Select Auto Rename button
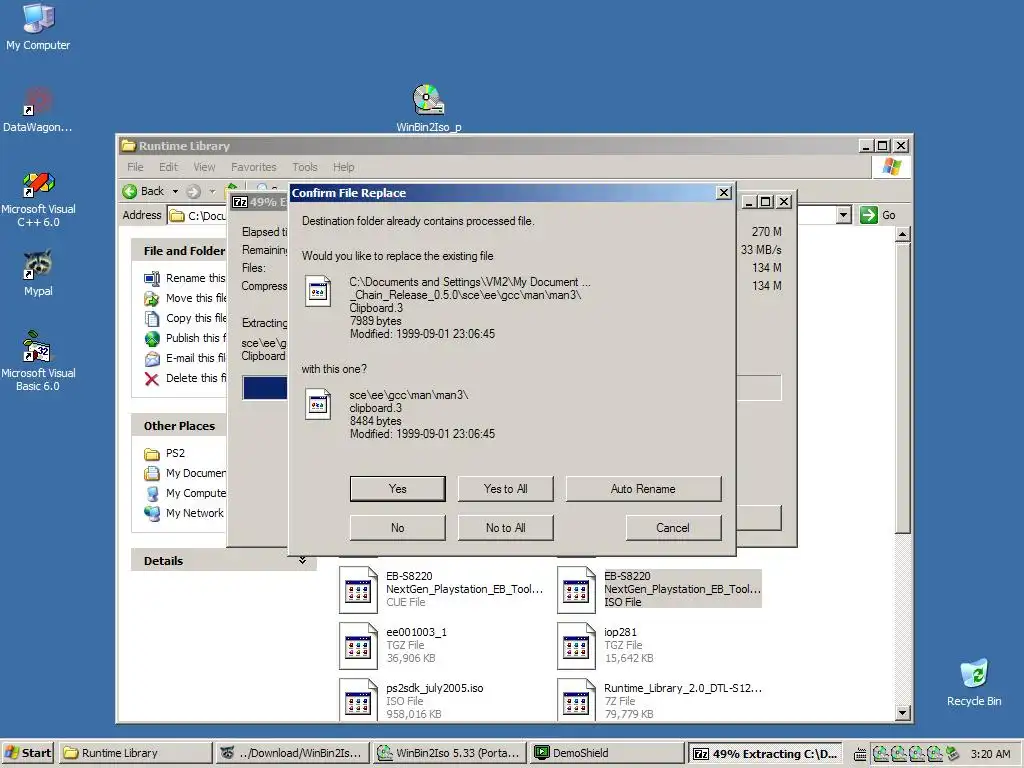The height and width of the screenshot is (768, 1024). click(643, 488)
